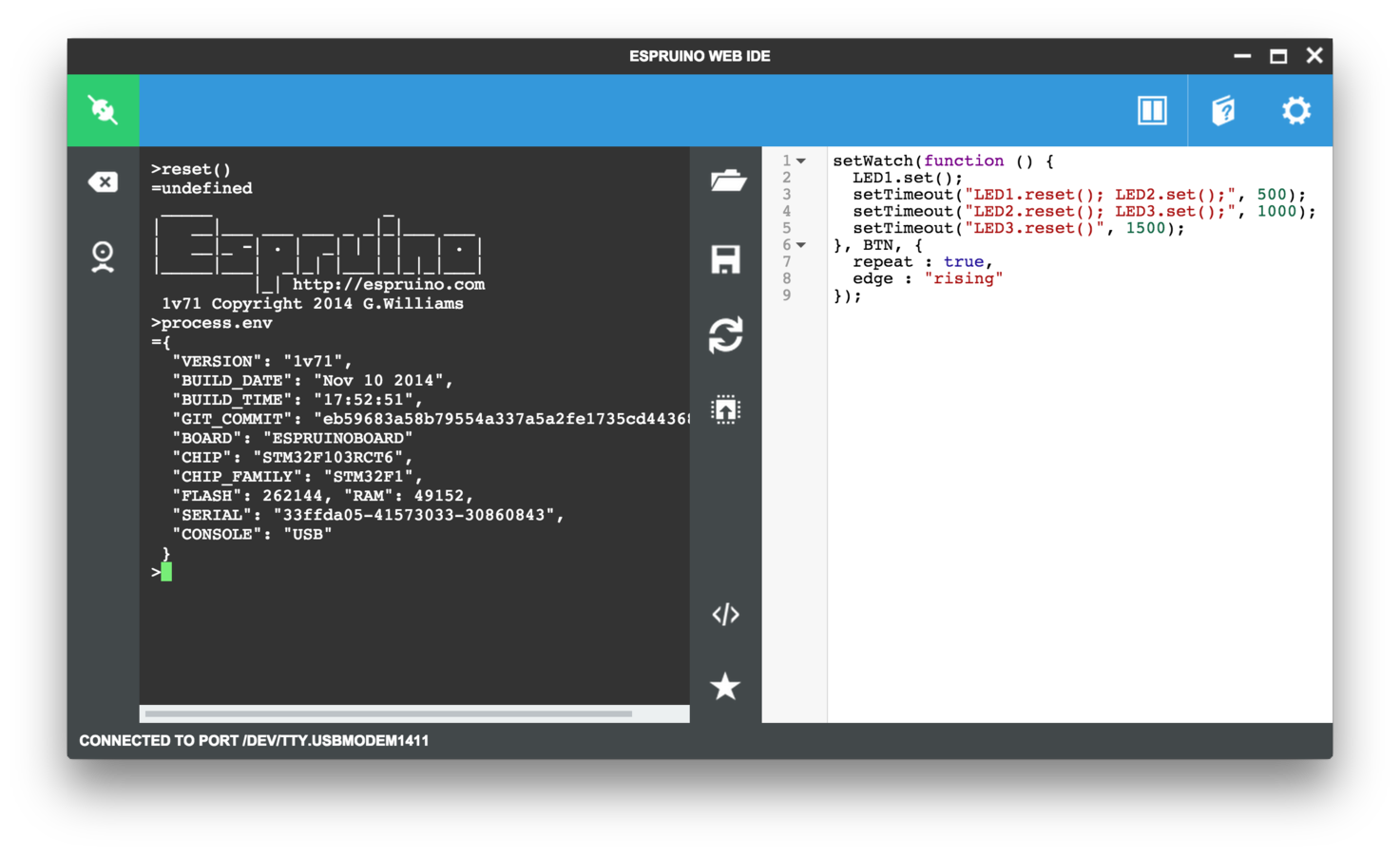The image size is (1400, 855).
Task: Click the http://espruino.com text in terminal
Action: click(389, 284)
